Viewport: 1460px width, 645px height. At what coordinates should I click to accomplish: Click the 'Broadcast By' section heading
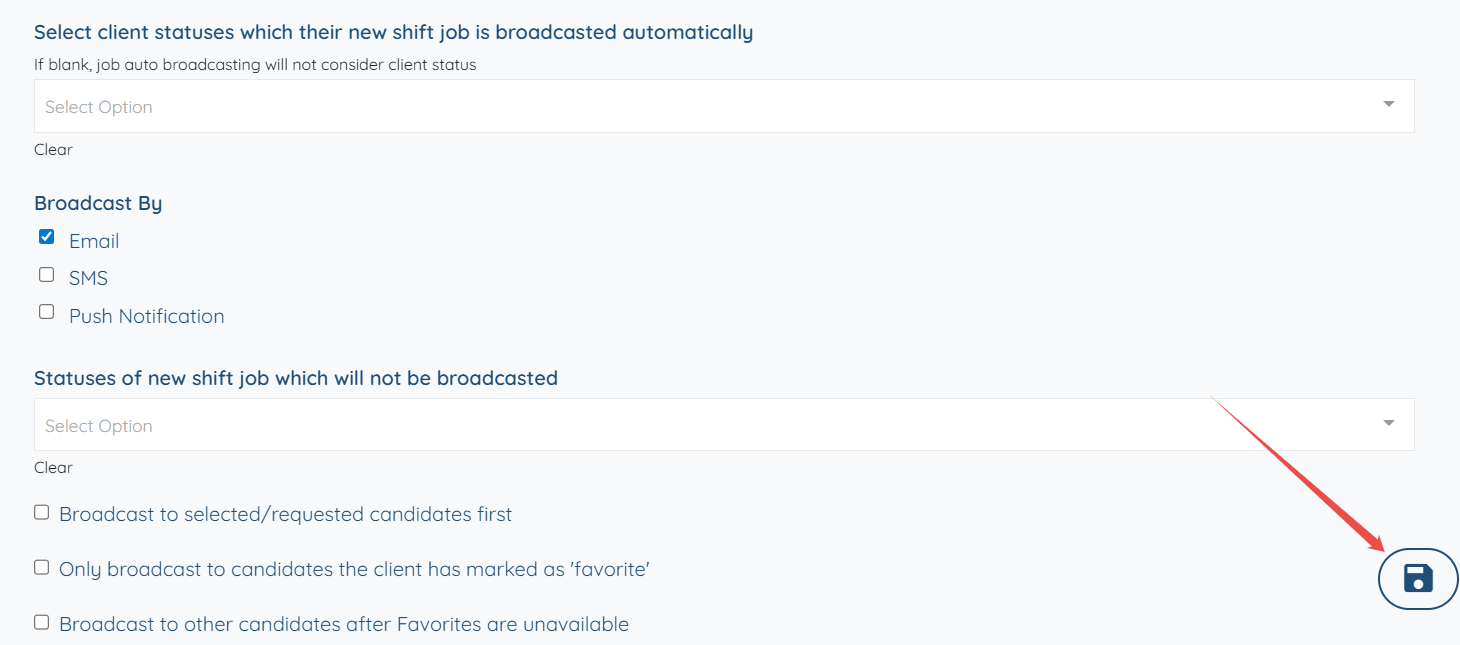point(98,203)
